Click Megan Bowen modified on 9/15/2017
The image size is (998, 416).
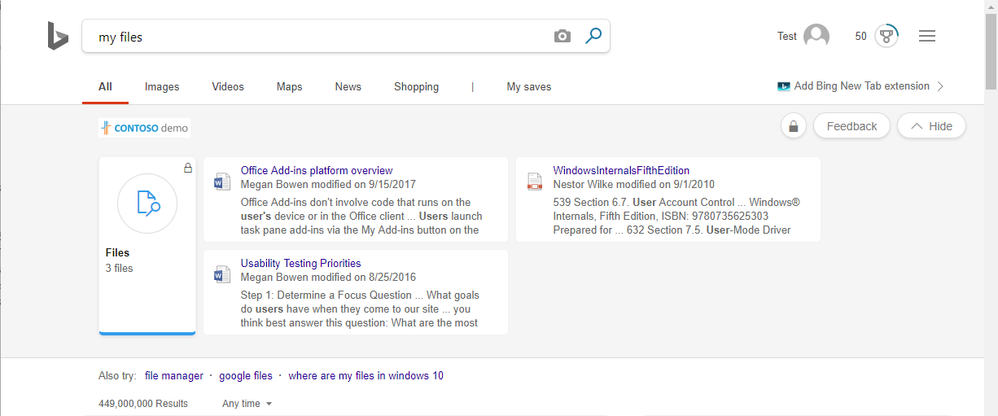(x=328, y=184)
